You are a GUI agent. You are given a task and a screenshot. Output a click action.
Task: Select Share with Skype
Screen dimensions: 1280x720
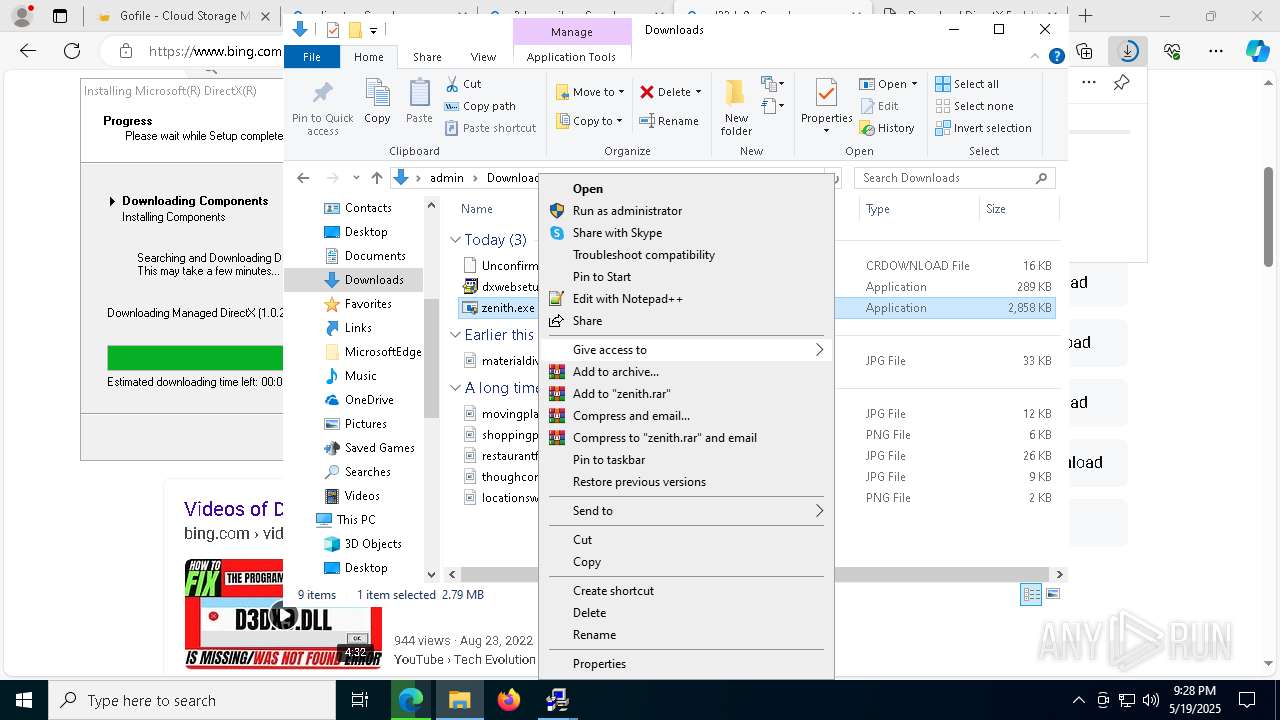[617, 233]
